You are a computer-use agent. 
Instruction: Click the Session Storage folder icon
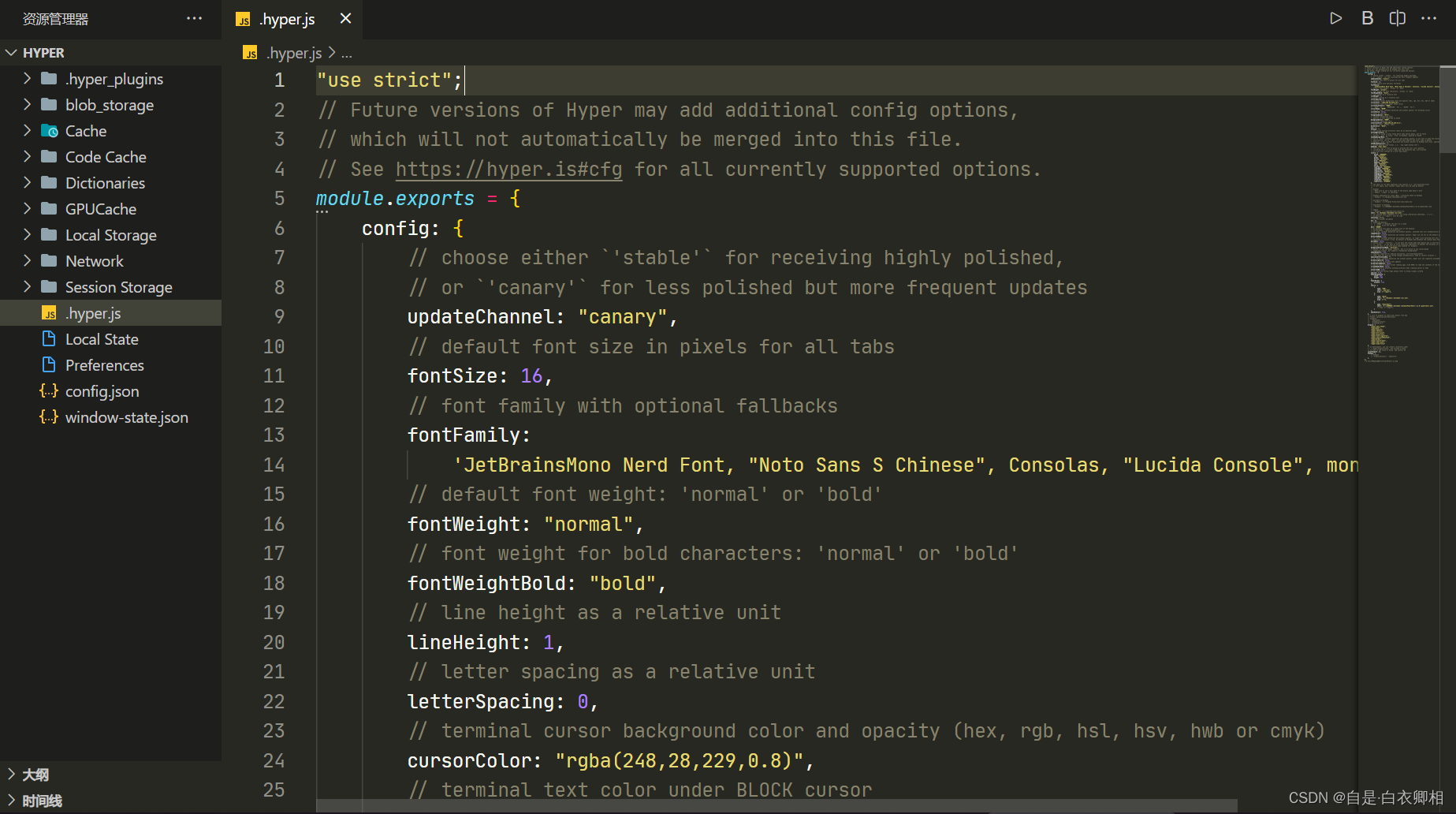(x=49, y=286)
